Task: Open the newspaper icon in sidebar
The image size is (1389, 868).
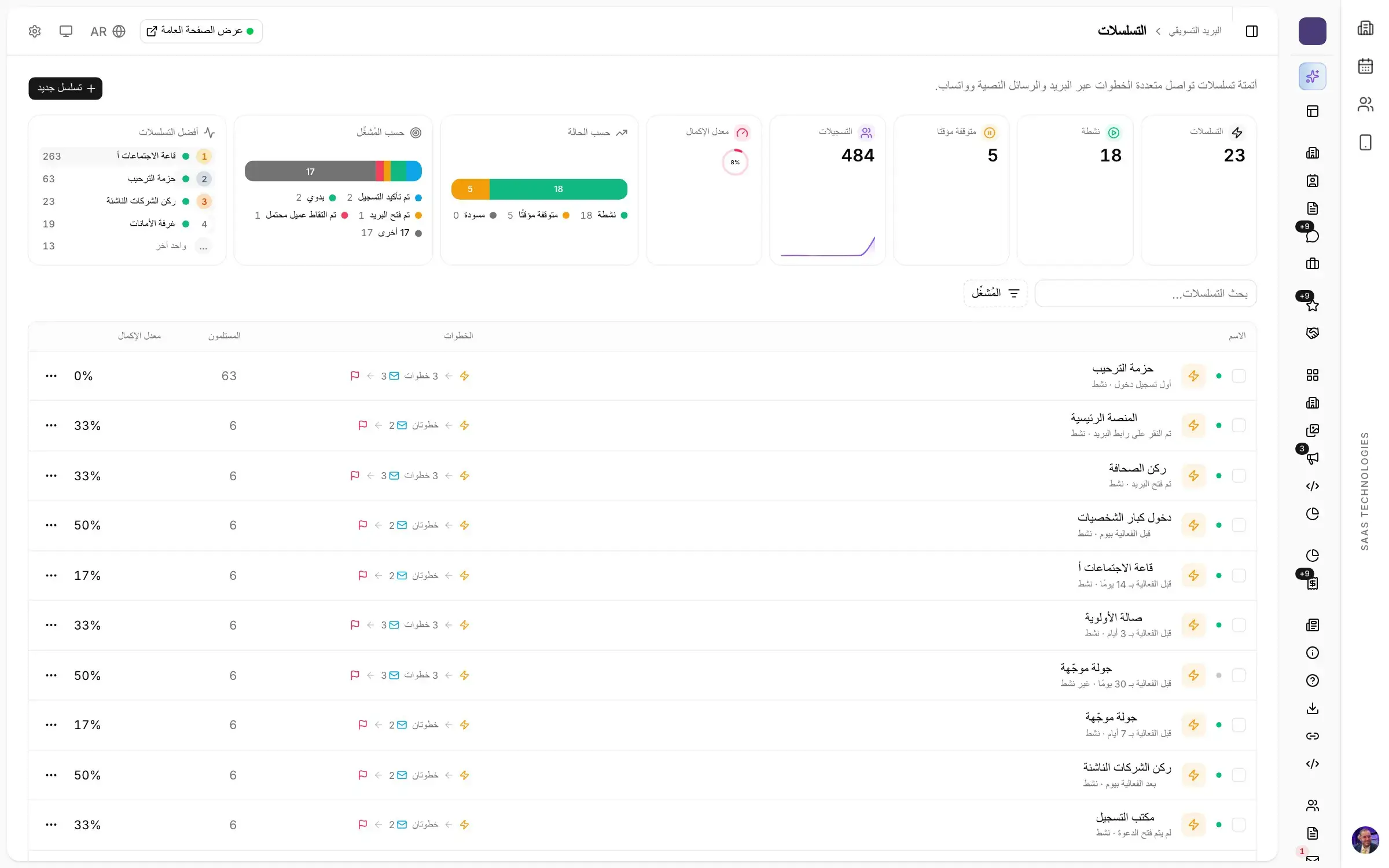Action: tap(1312, 625)
